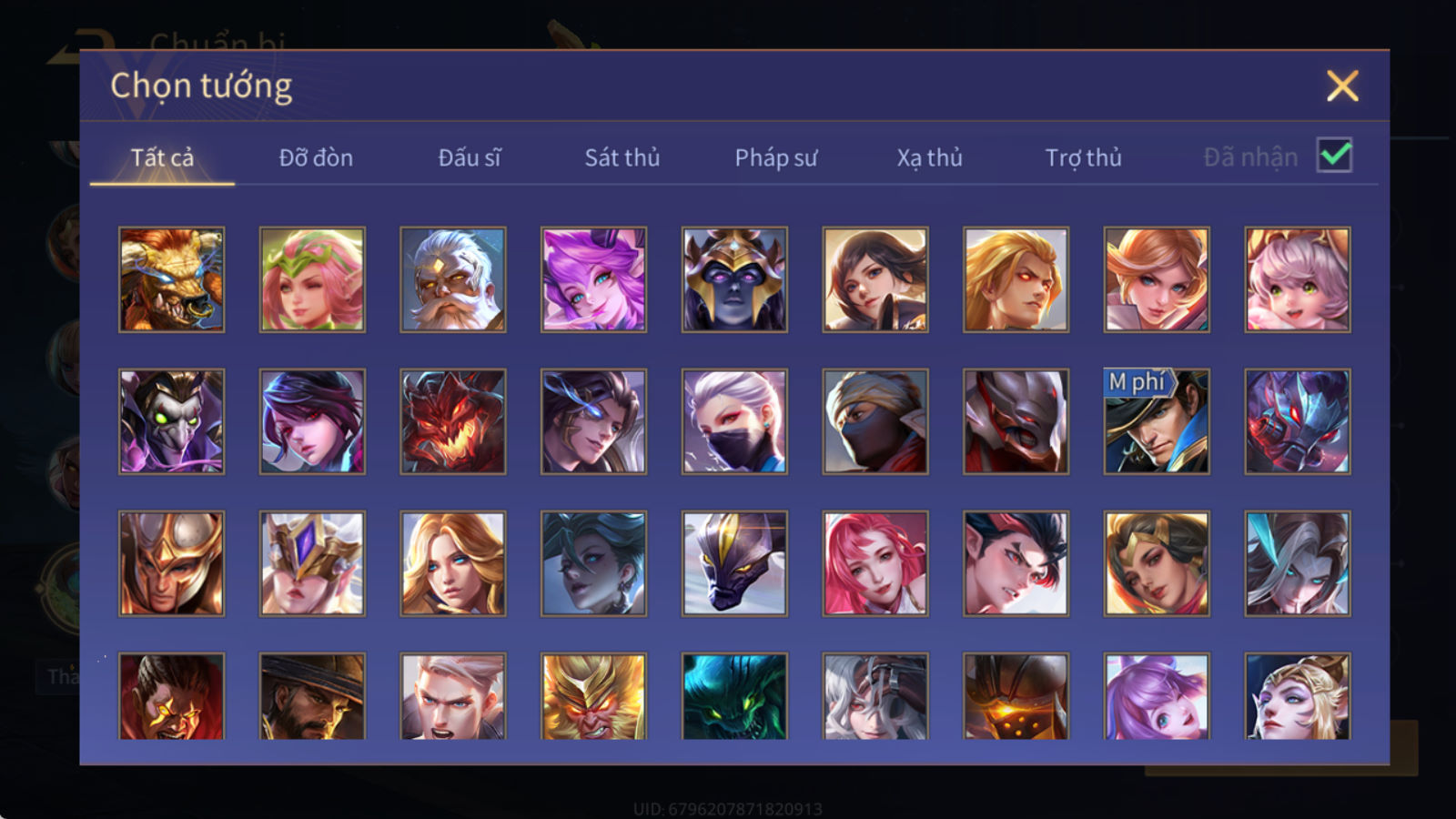Choose the red lava demon hero
Image resolution: width=1456 pixels, height=819 pixels.
(x=452, y=421)
